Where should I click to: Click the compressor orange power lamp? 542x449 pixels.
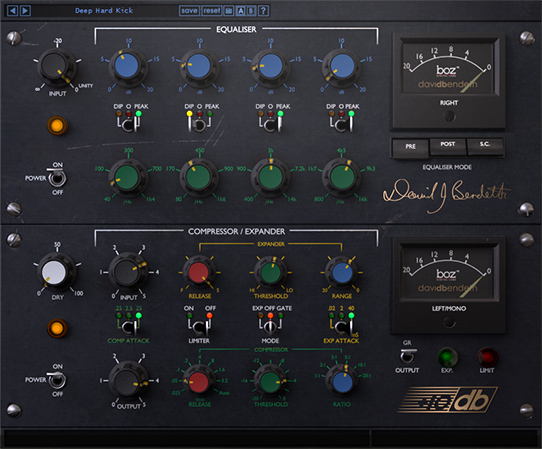click(57, 328)
